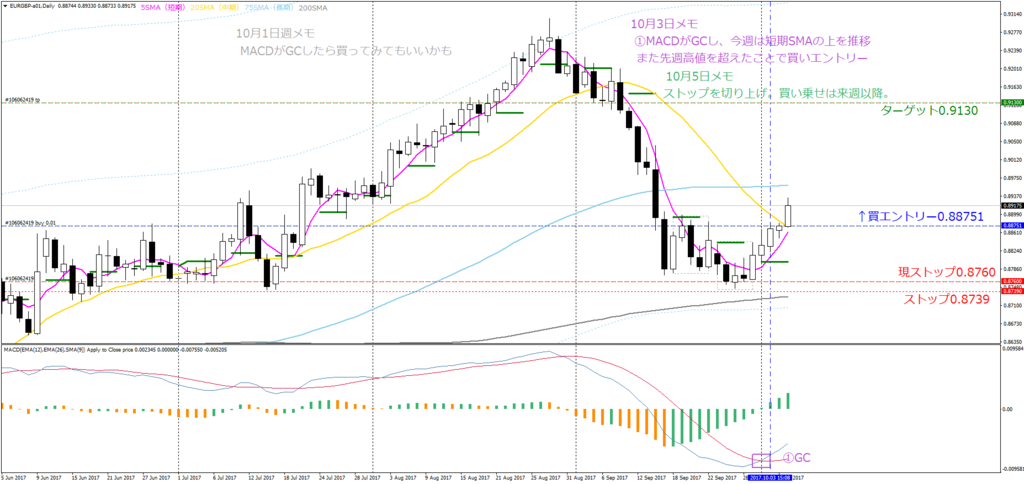This screenshot has width=1024, height=484.
Task: Click the highlighted 2017.10.03 date tag
Action: (x=771, y=478)
